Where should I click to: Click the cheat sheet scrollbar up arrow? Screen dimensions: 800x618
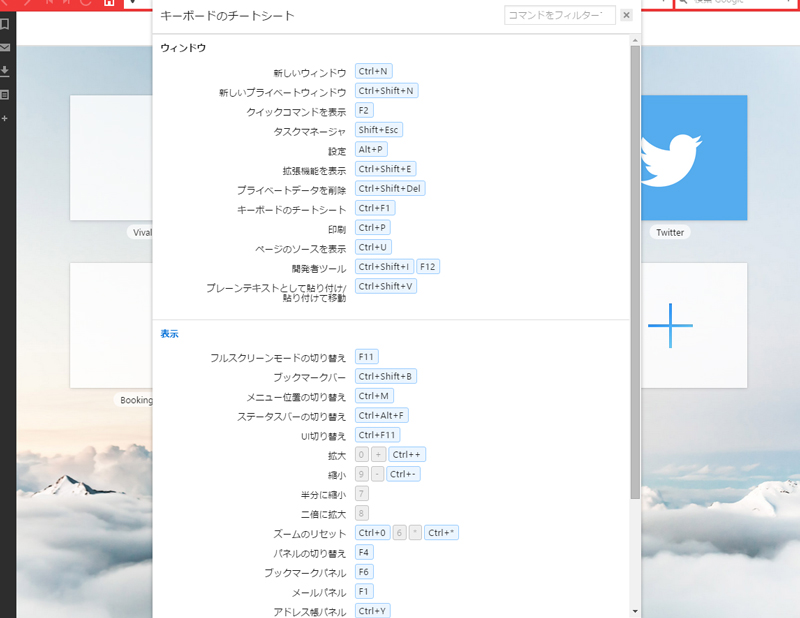pyautogui.click(x=635, y=40)
